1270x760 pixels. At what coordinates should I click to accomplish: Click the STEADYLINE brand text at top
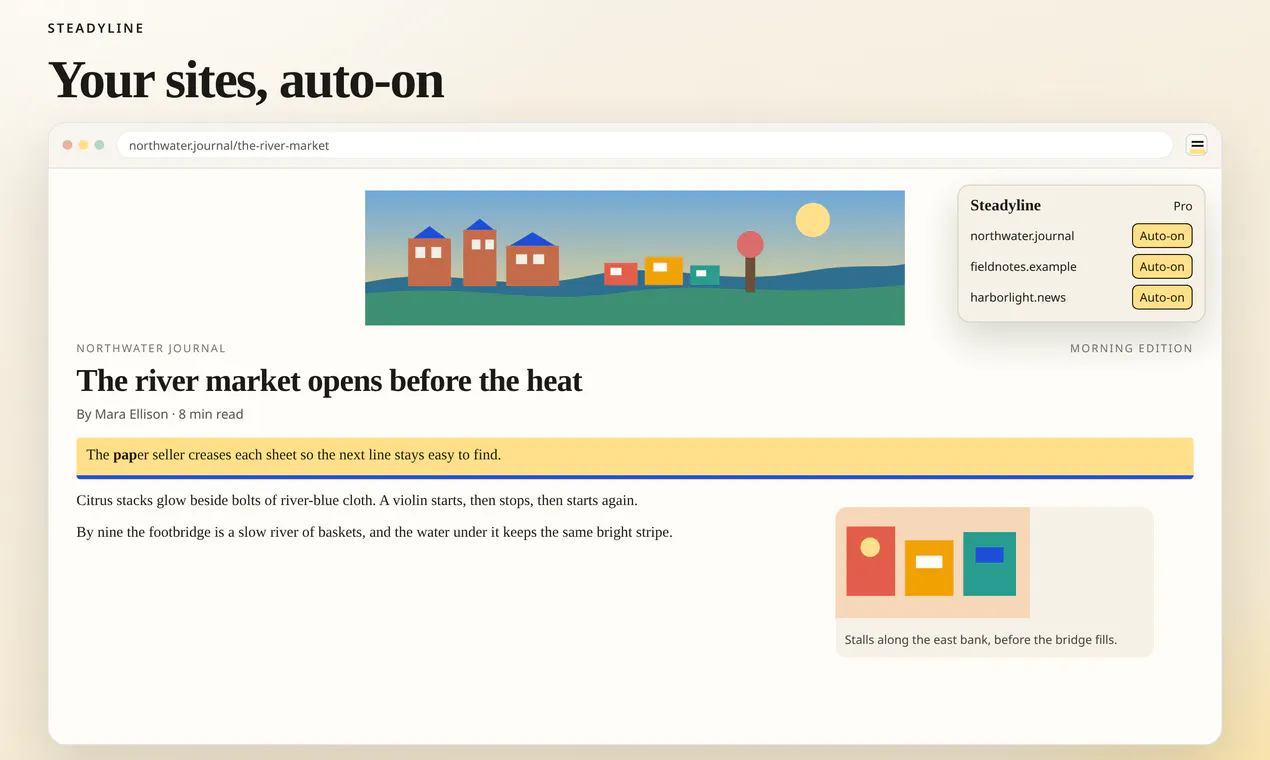(x=96, y=28)
